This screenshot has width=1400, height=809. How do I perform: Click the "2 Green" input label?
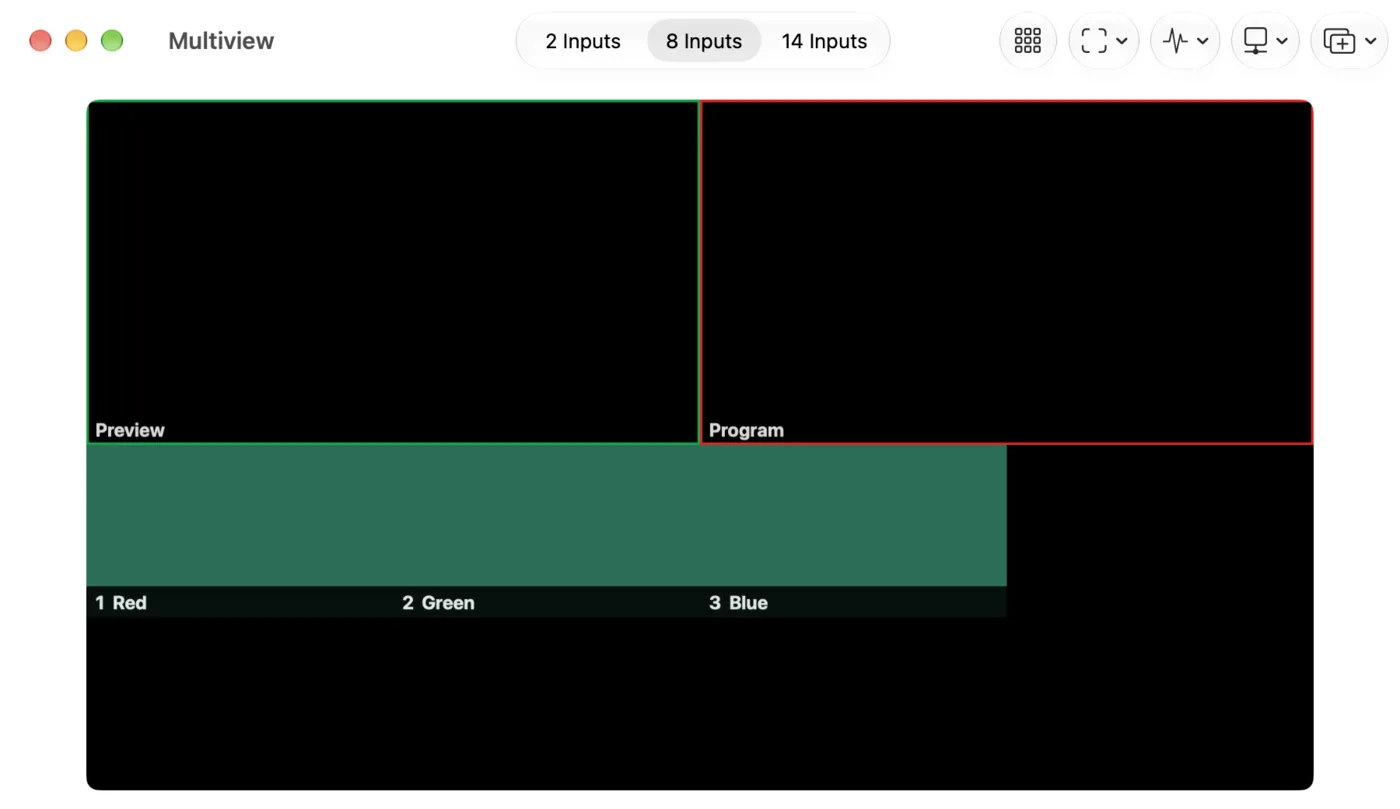[x=438, y=603]
